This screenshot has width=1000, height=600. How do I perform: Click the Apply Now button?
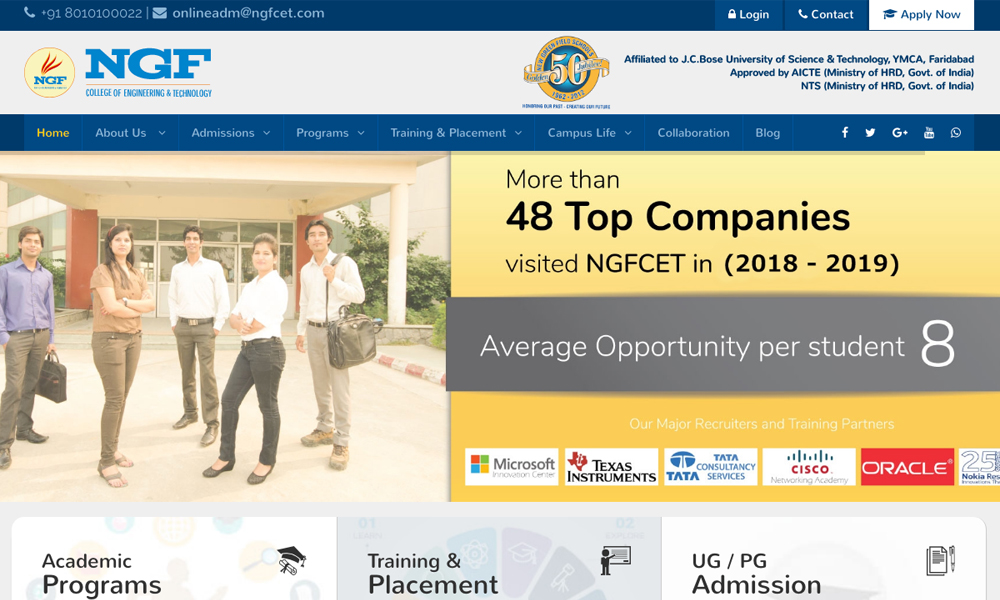point(921,15)
